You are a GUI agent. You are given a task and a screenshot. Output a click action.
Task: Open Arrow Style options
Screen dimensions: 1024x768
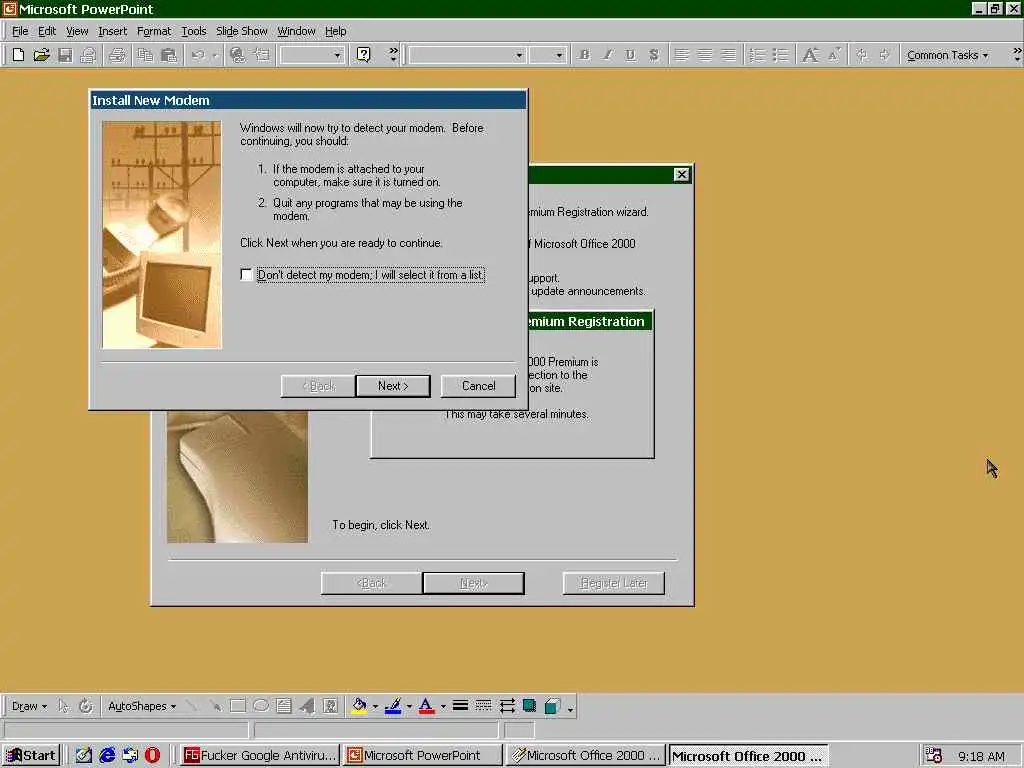[x=507, y=706]
